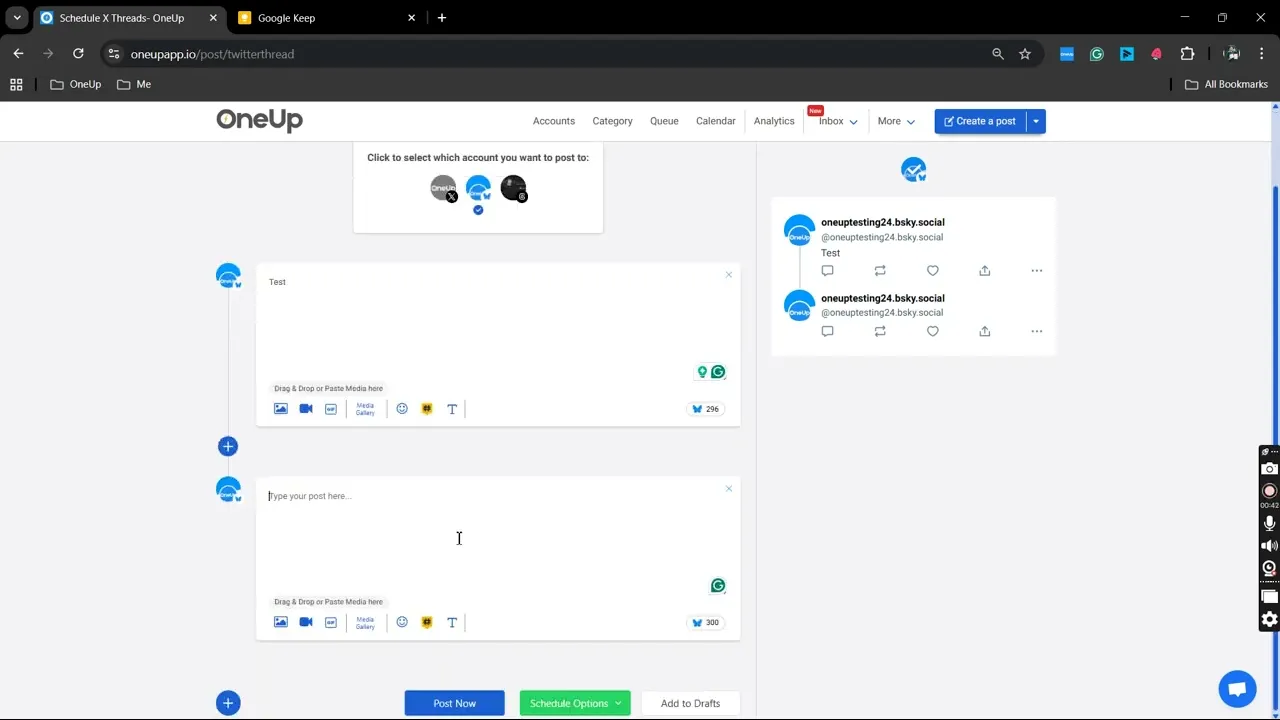Select the Threads account avatar
Image resolution: width=1280 pixels, height=720 pixels.
coord(513,188)
